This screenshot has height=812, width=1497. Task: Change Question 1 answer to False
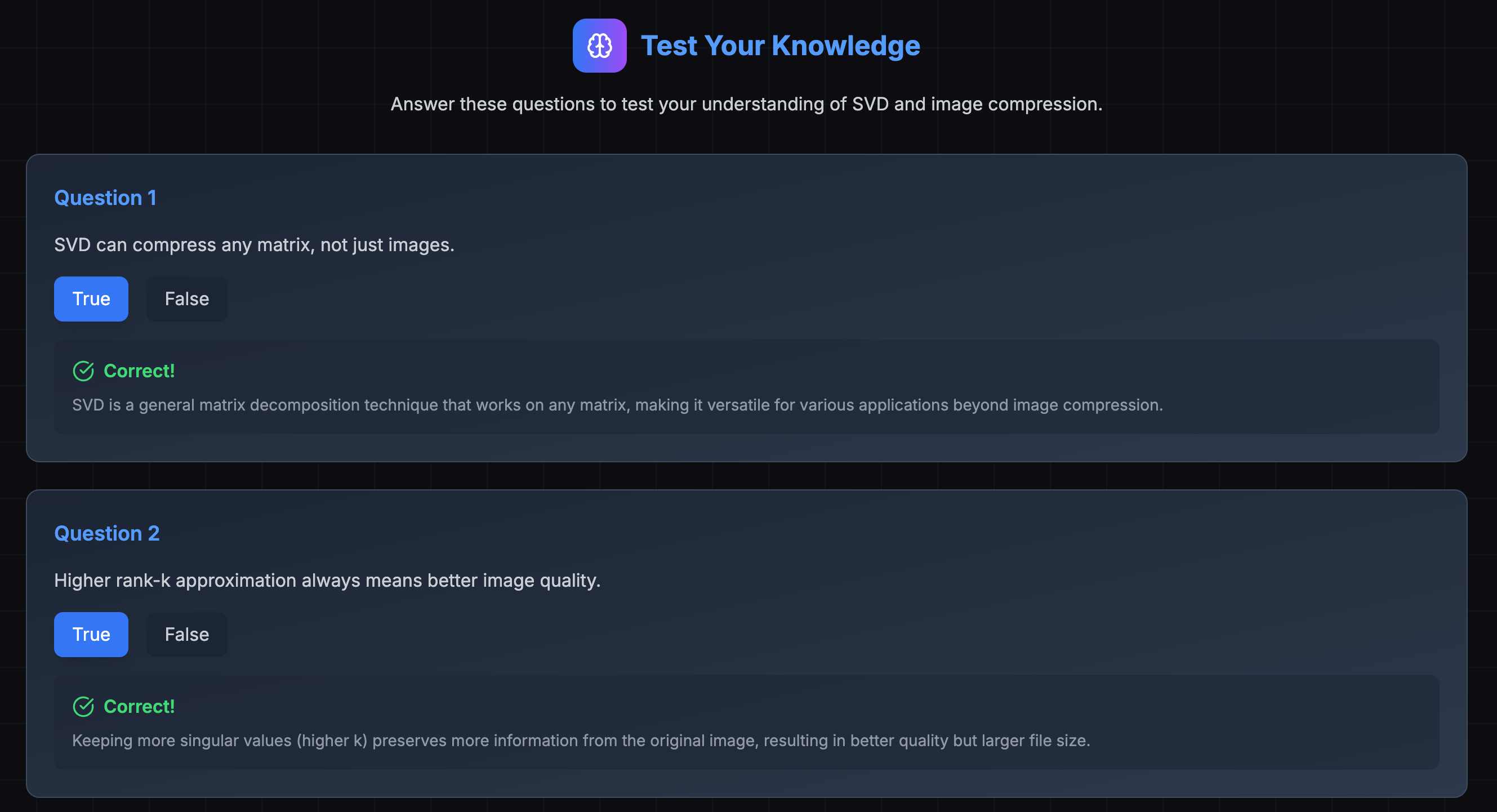point(186,298)
